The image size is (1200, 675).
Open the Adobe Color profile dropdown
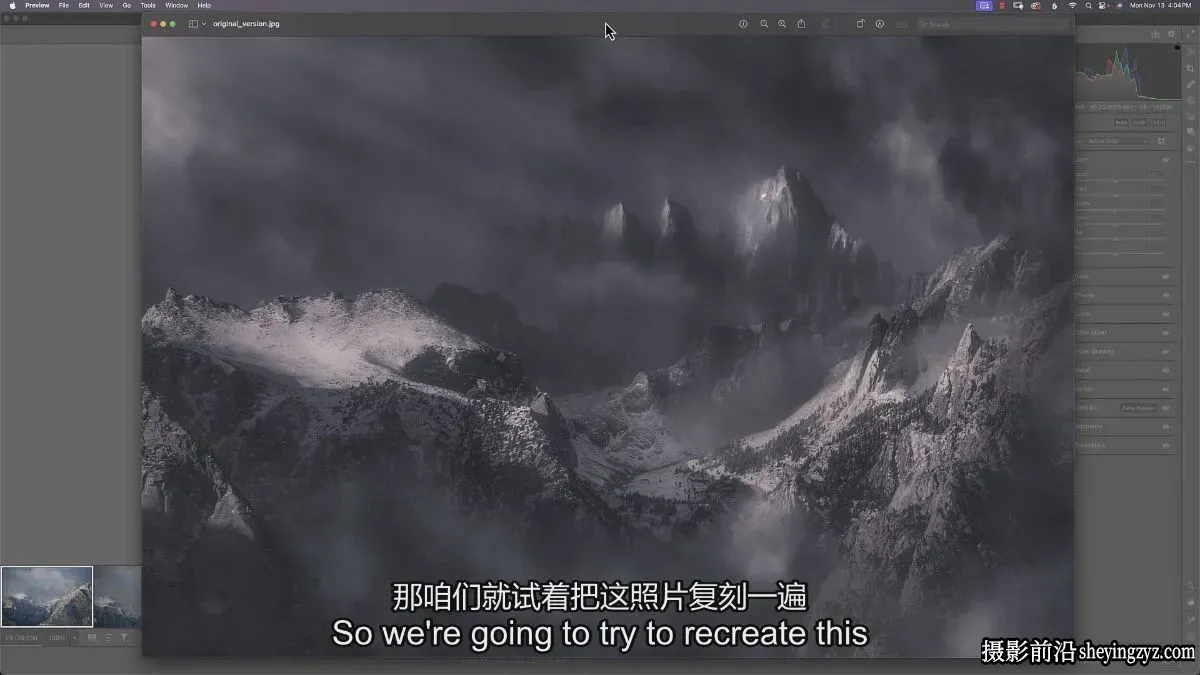[x=1117, y=141]
